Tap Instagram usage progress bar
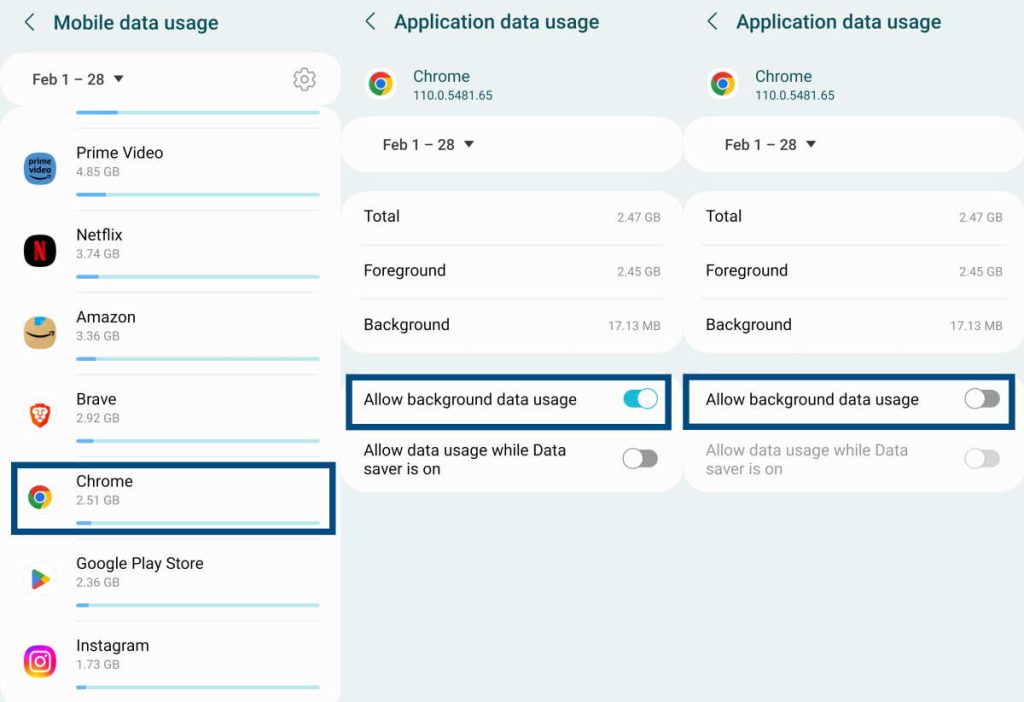 pyautogui.click(x=198, y=687)
